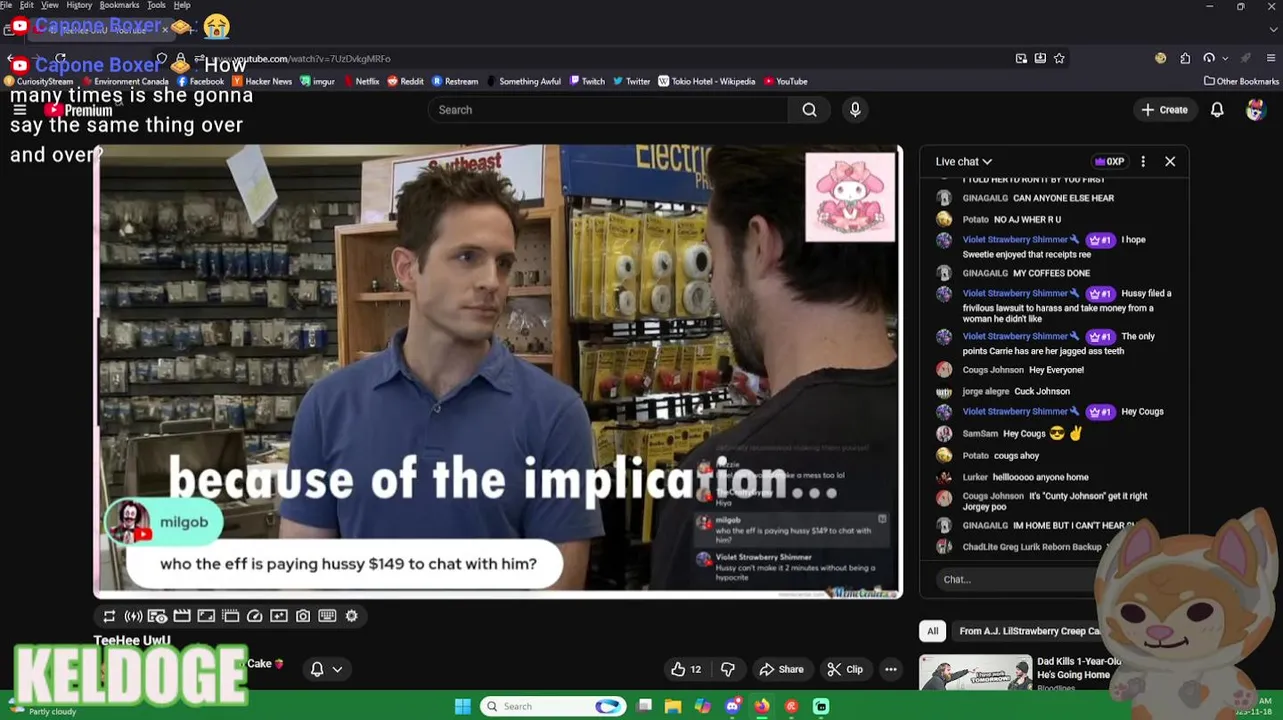1283x720 pixels.
Task: Open the Other Bookmarks folder
Action: (x=1241, y=81)
